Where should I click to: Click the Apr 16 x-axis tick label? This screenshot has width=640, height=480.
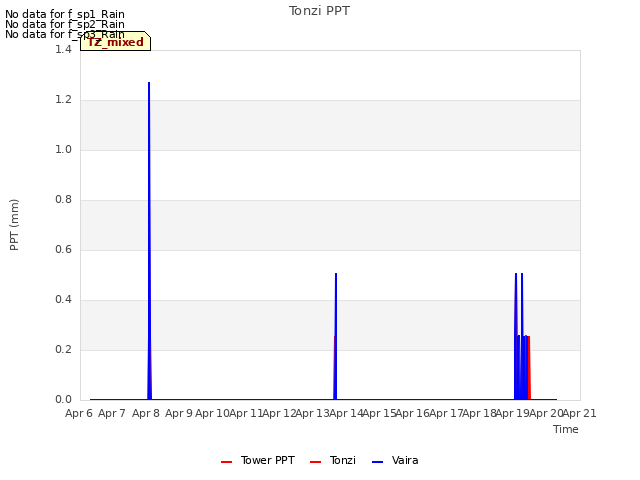pyautogui.click(x=413, y=413)
